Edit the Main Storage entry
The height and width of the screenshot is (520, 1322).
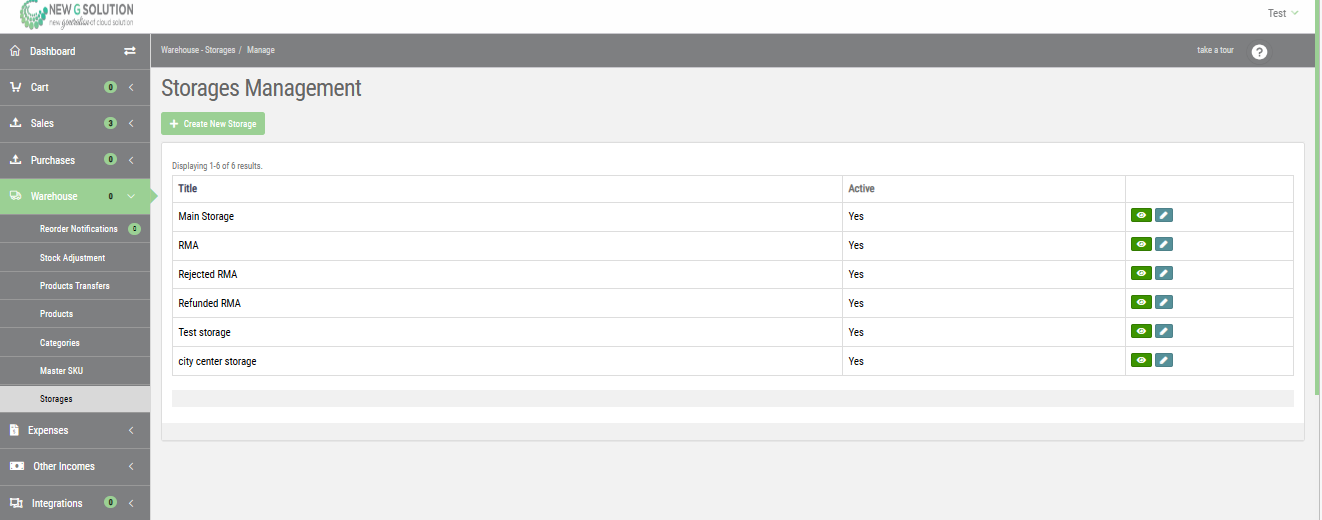point(1164,215)
